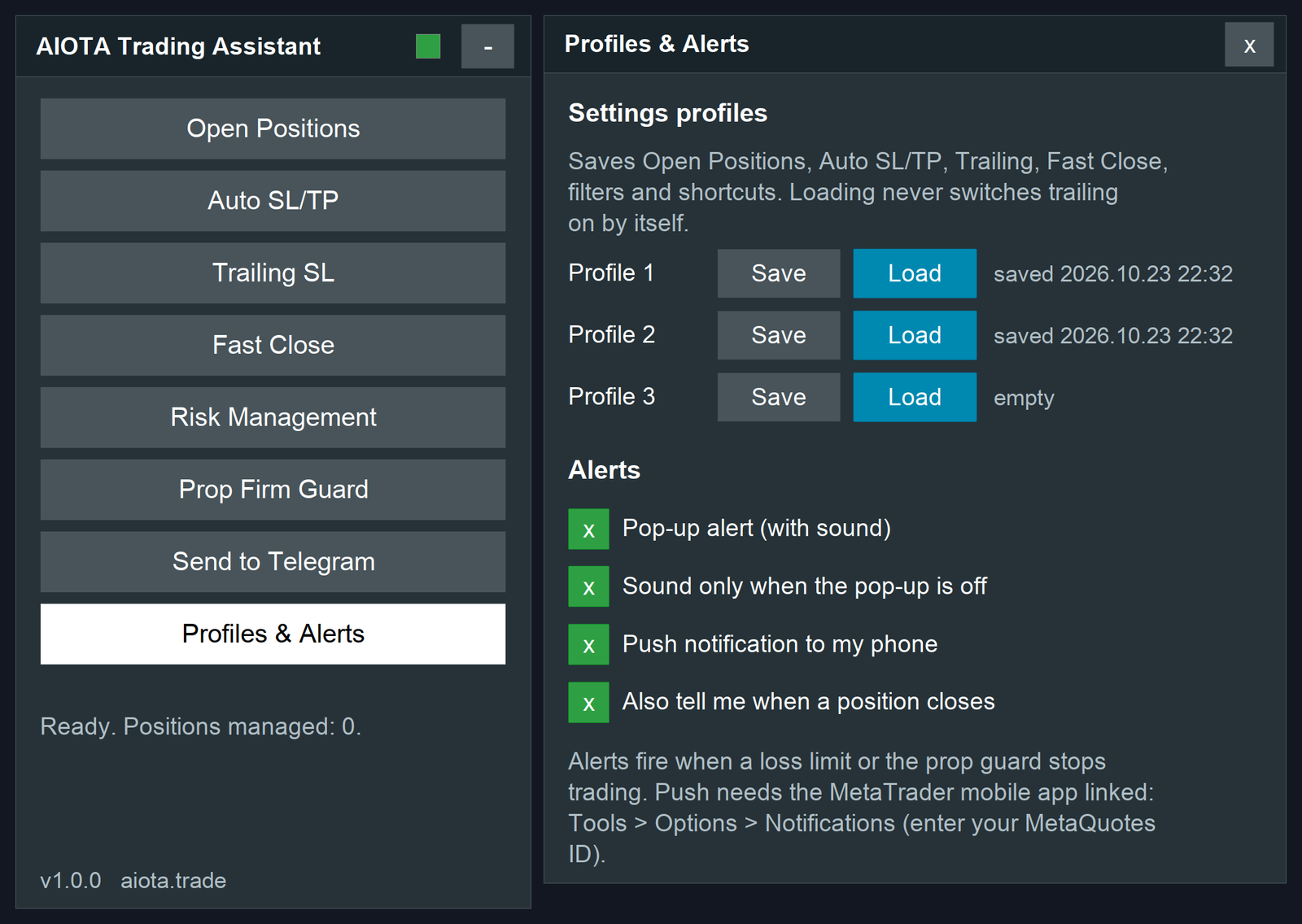Load Profile 2 settings

tap(915, 335)
